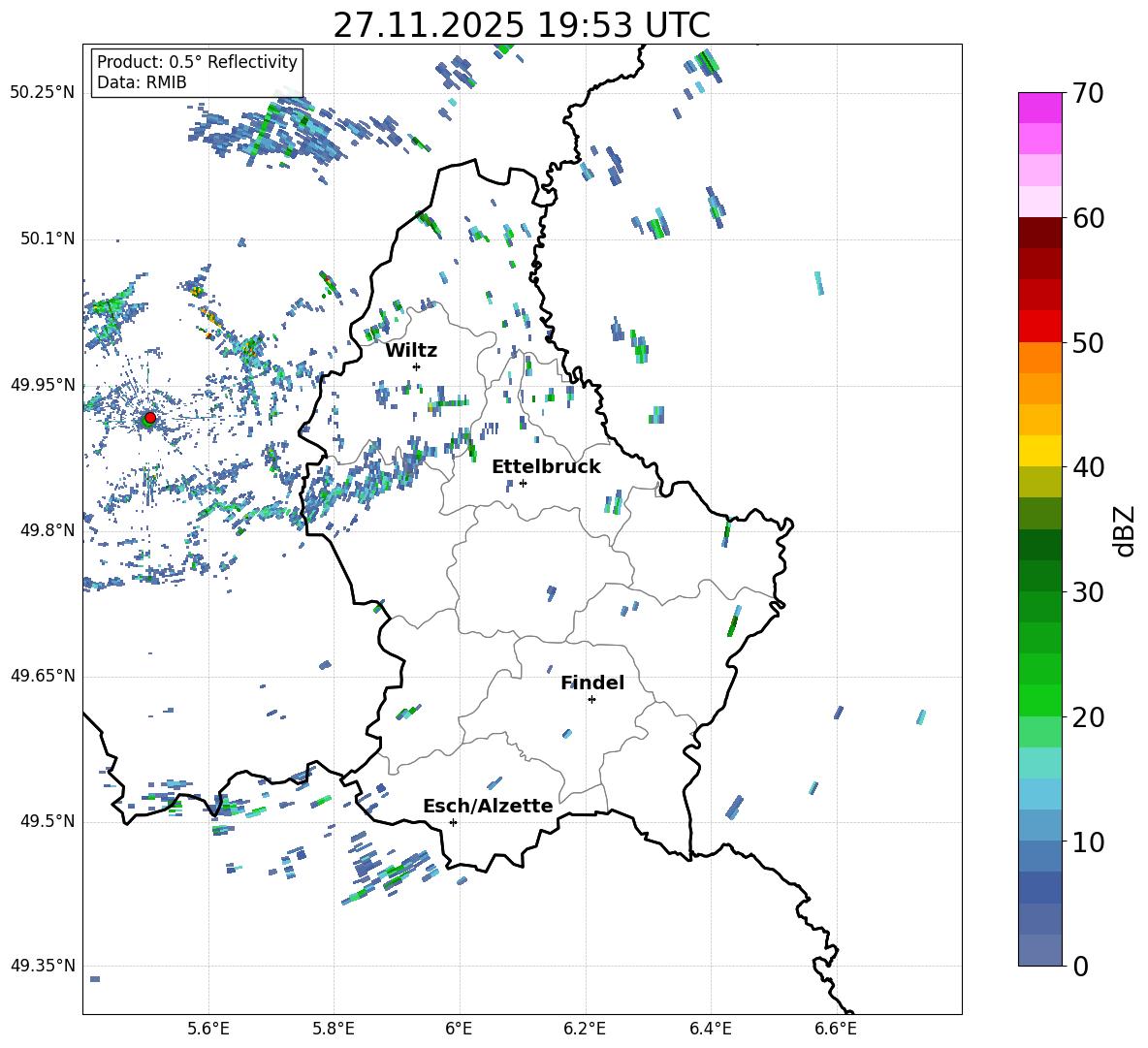The width and height of the screenshot is (1148, 1048).
Task: Select the Wiltz city label
Action: (x=411, y=350)
